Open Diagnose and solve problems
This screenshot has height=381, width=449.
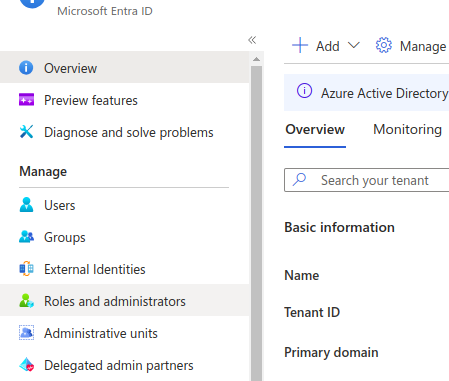point(125,132)
